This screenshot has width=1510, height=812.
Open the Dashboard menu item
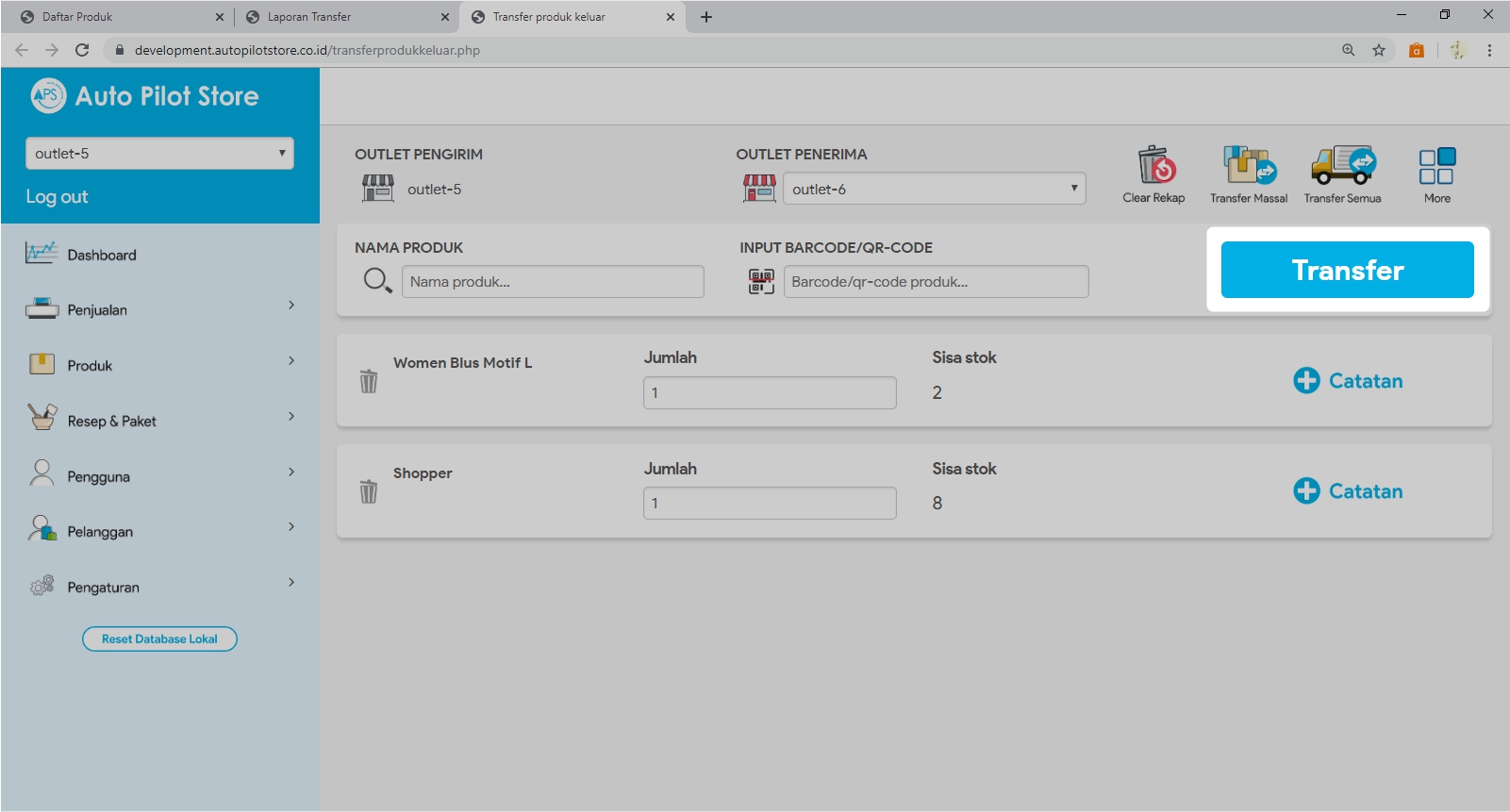pos(102,255)
